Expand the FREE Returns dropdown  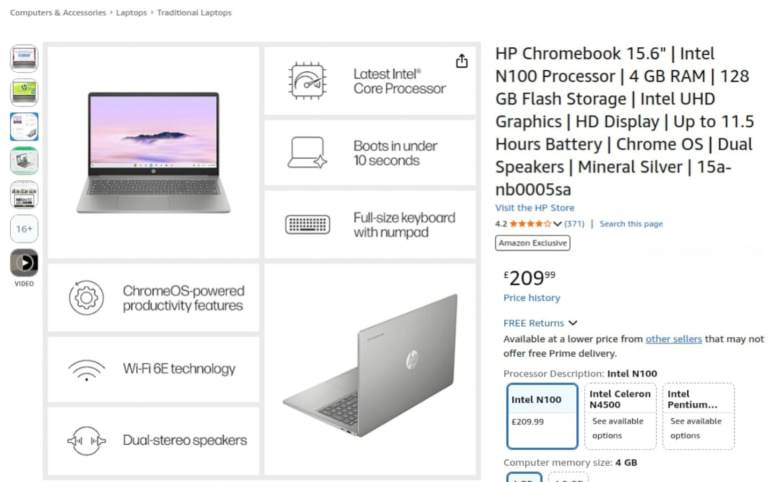click(573, 323)
